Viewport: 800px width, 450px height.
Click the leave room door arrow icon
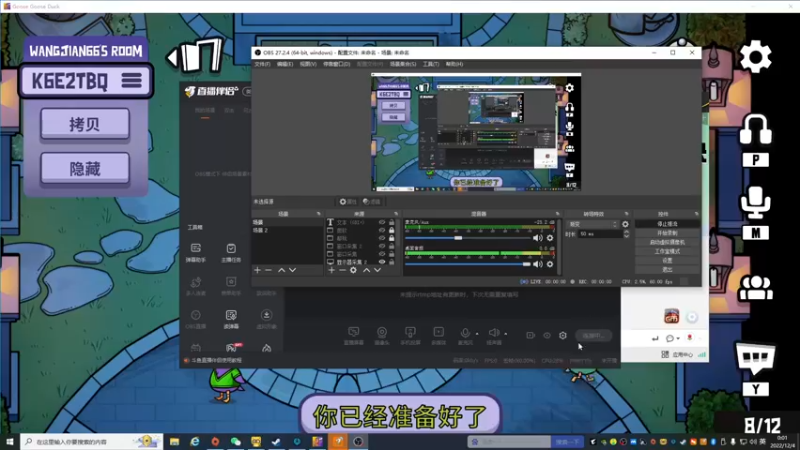click(195, 56)
